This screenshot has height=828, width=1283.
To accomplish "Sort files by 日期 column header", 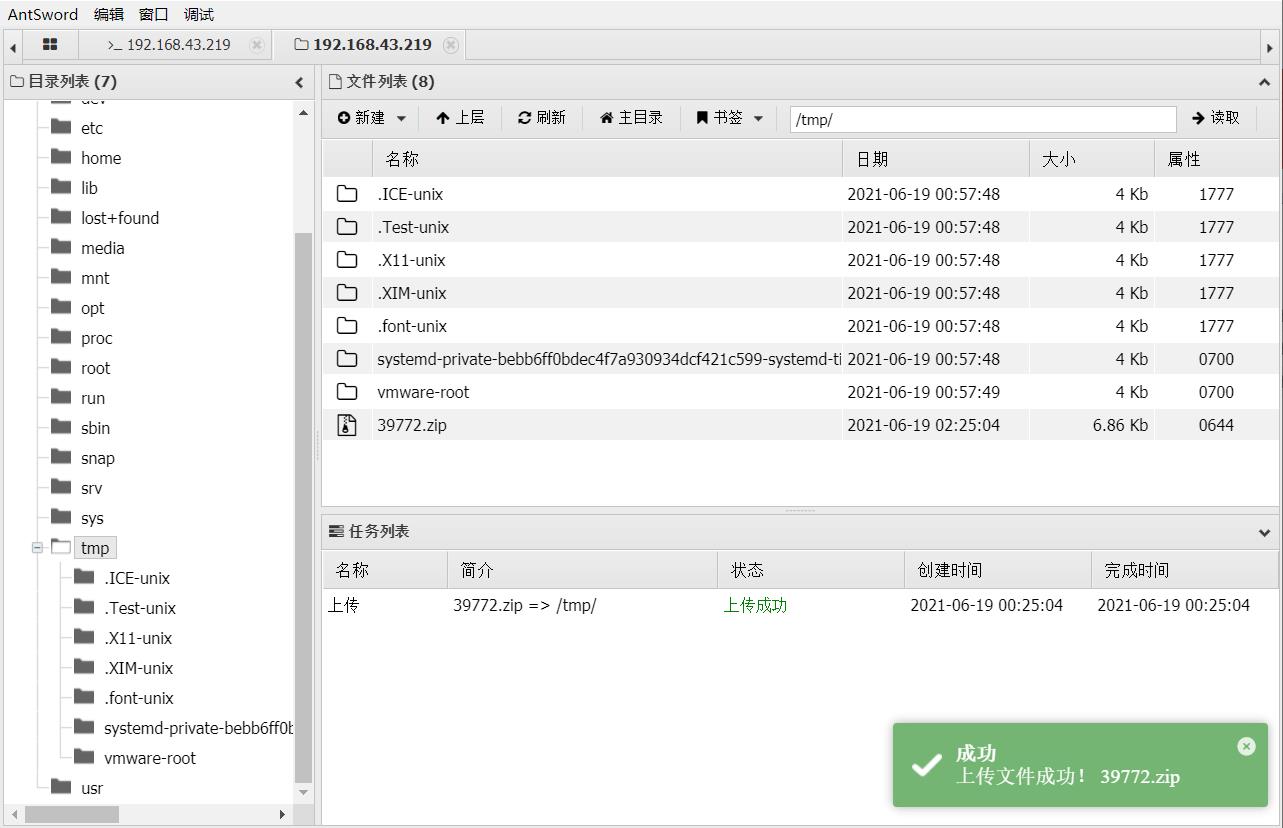I will [x=936, y=159].
